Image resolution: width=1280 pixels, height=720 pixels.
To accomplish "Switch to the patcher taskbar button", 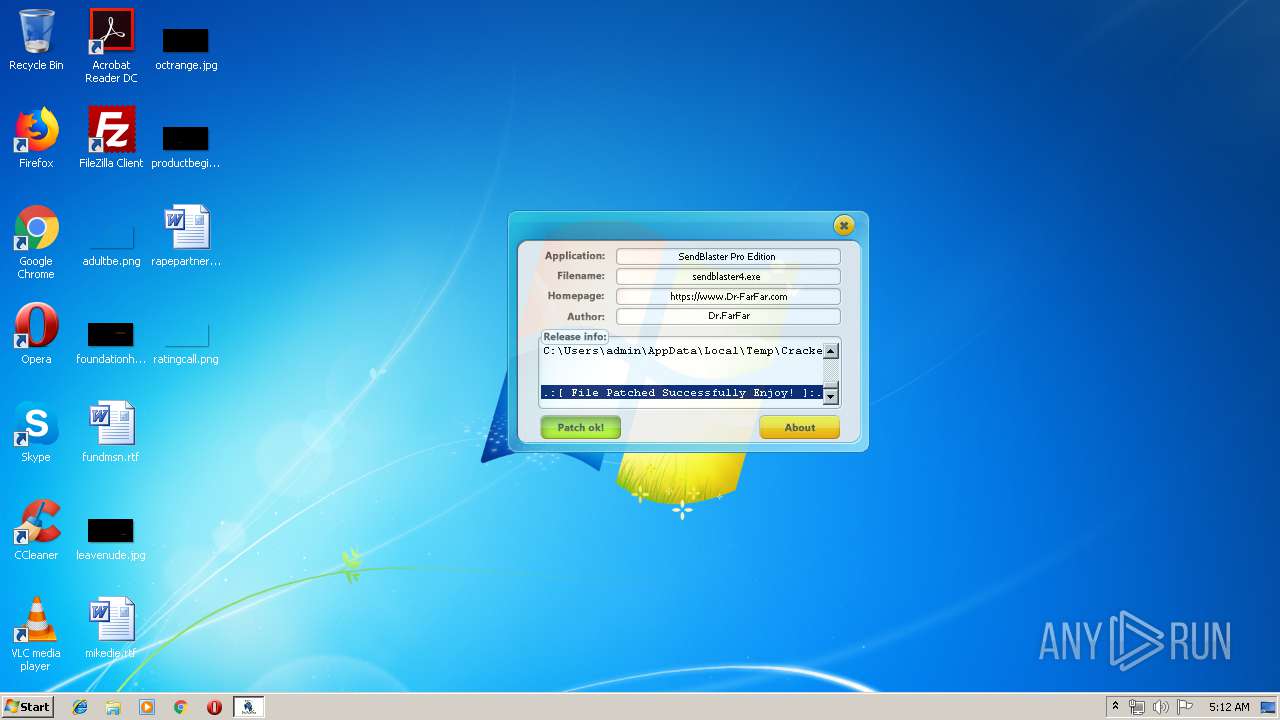I will click(x=249, y=707).
